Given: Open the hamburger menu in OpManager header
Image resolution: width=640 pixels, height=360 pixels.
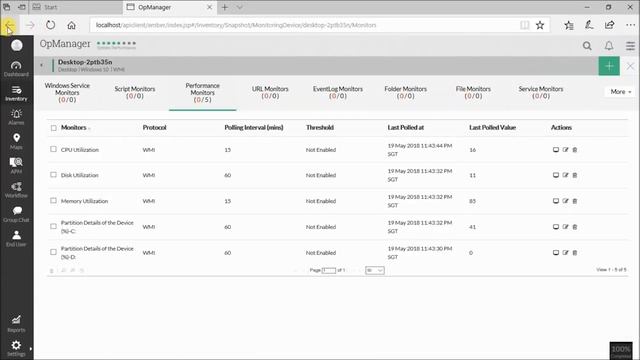Looking at the screenshot, I should 631,46.
